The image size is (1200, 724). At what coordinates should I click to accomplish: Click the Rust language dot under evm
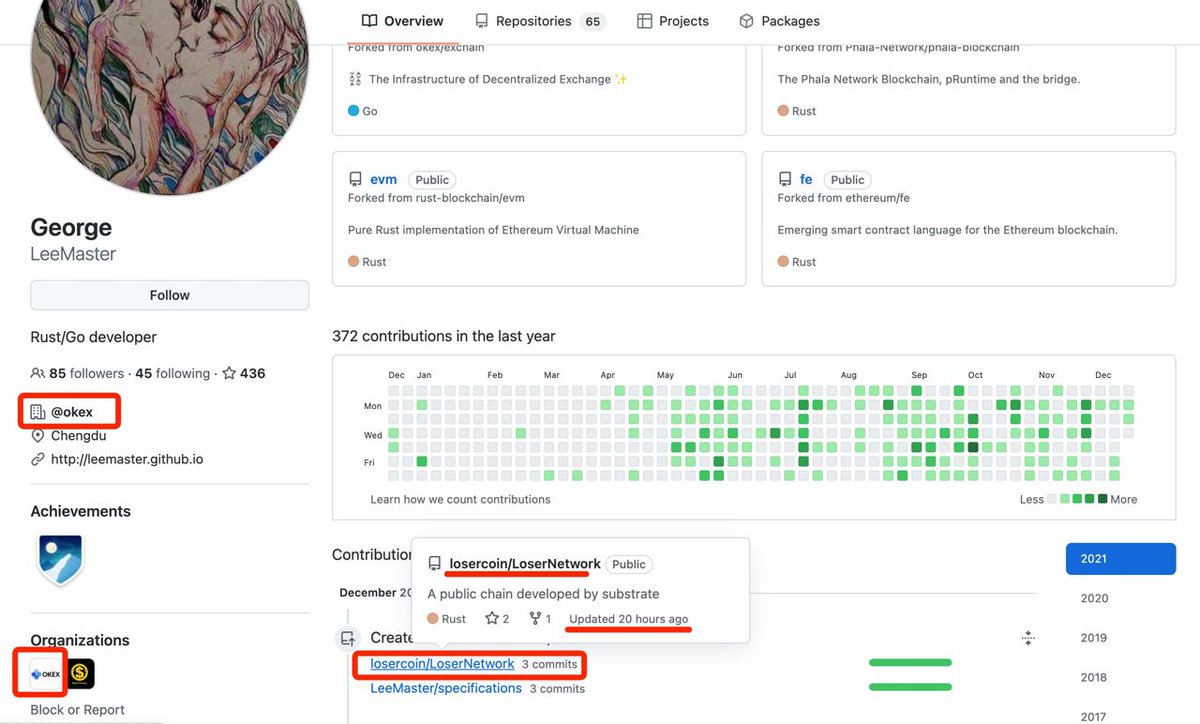coord(353,262)
